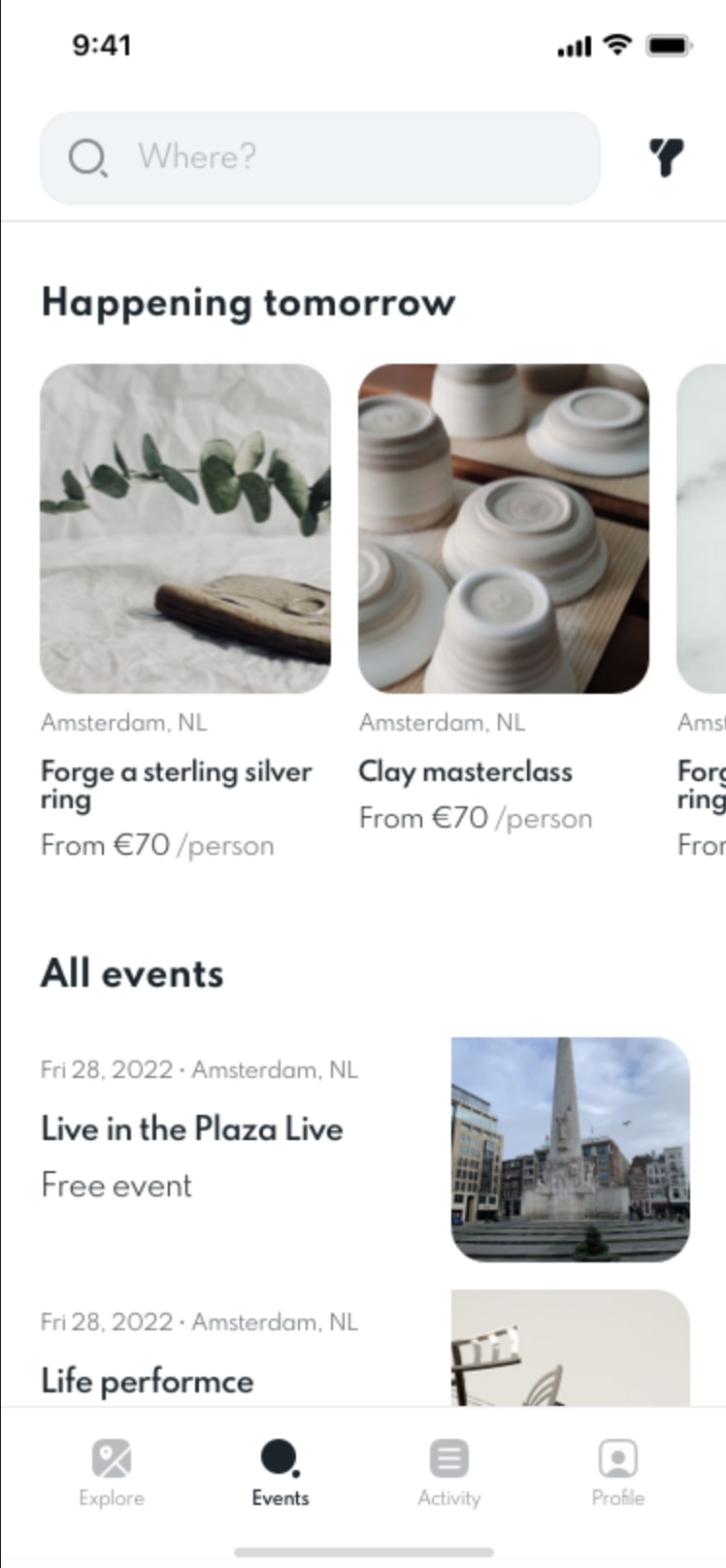Select the "Clay masterclass" title
This screenshot has height=1568, width=726.
(465, 772)
